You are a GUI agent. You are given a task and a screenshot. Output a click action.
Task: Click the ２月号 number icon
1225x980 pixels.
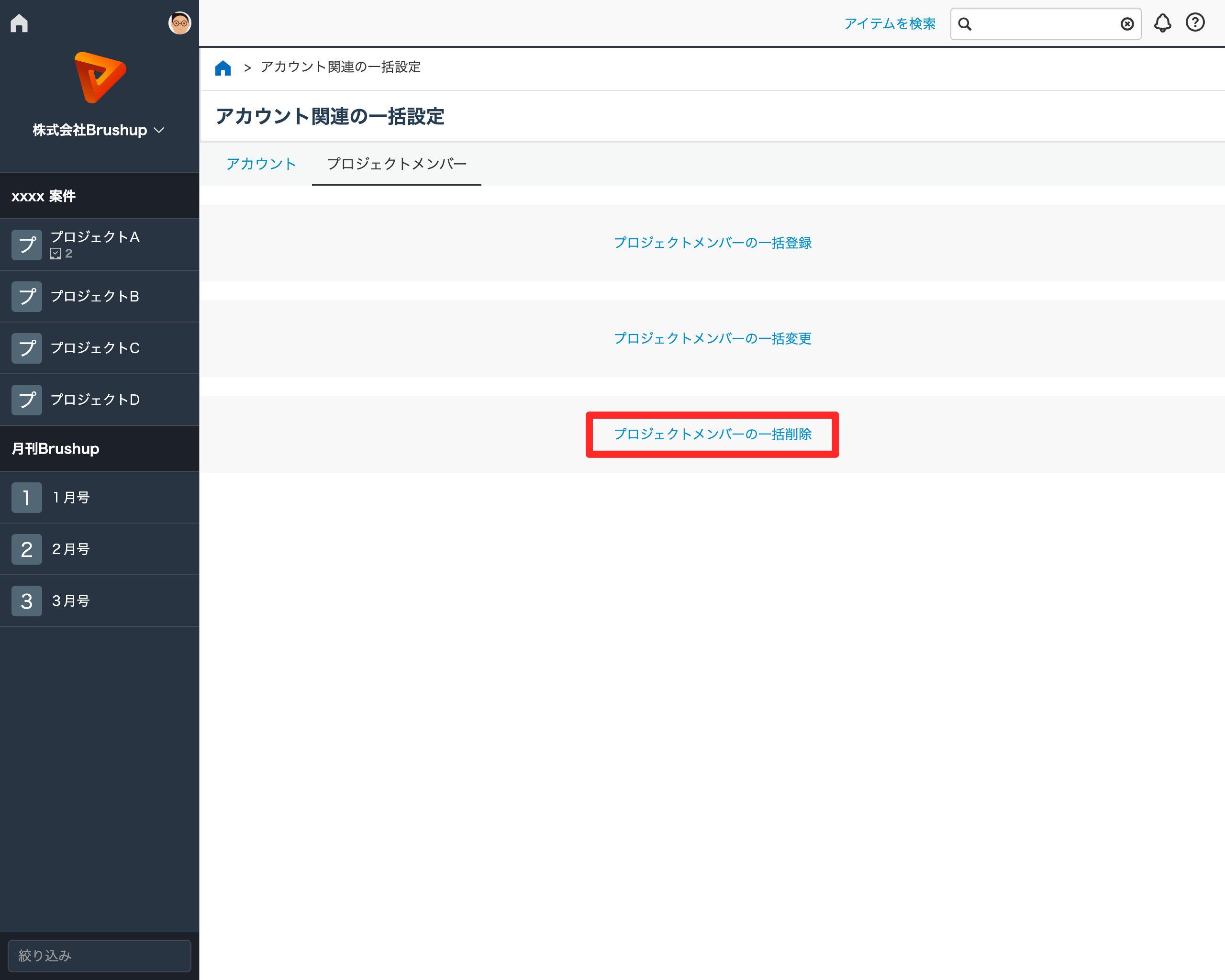pyautogui.click(x=27, y=549)
